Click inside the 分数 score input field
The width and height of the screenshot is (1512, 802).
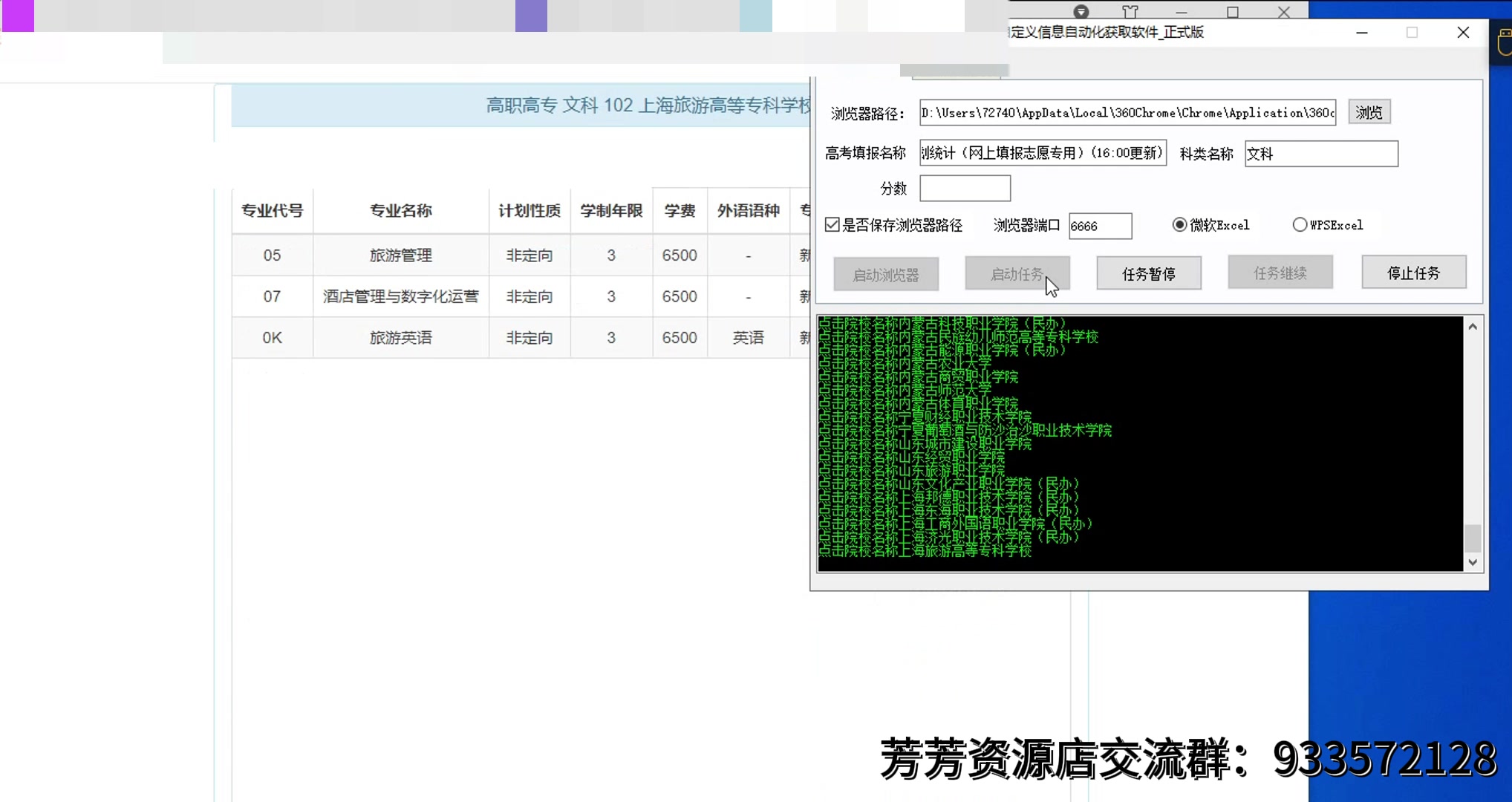[965, 188]
